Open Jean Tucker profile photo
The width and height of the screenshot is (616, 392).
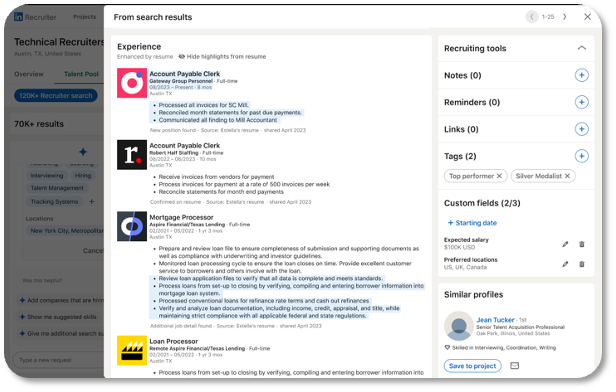click(x=458, y=326)
